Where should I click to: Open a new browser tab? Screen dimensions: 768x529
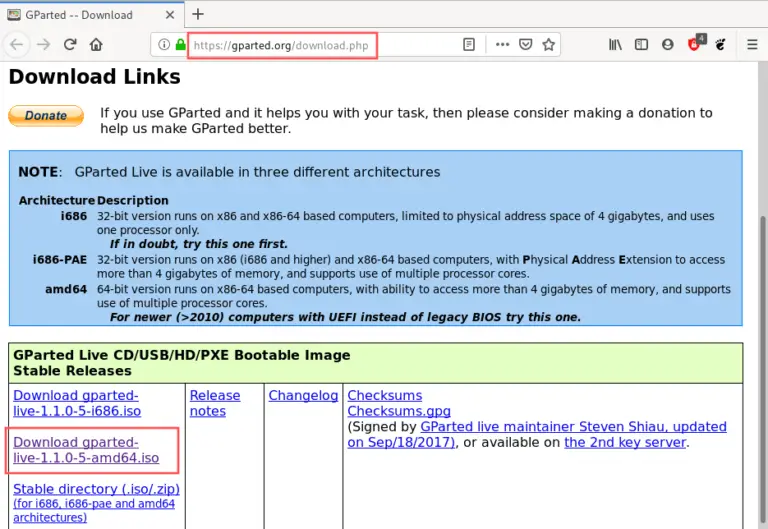point(198,14)
